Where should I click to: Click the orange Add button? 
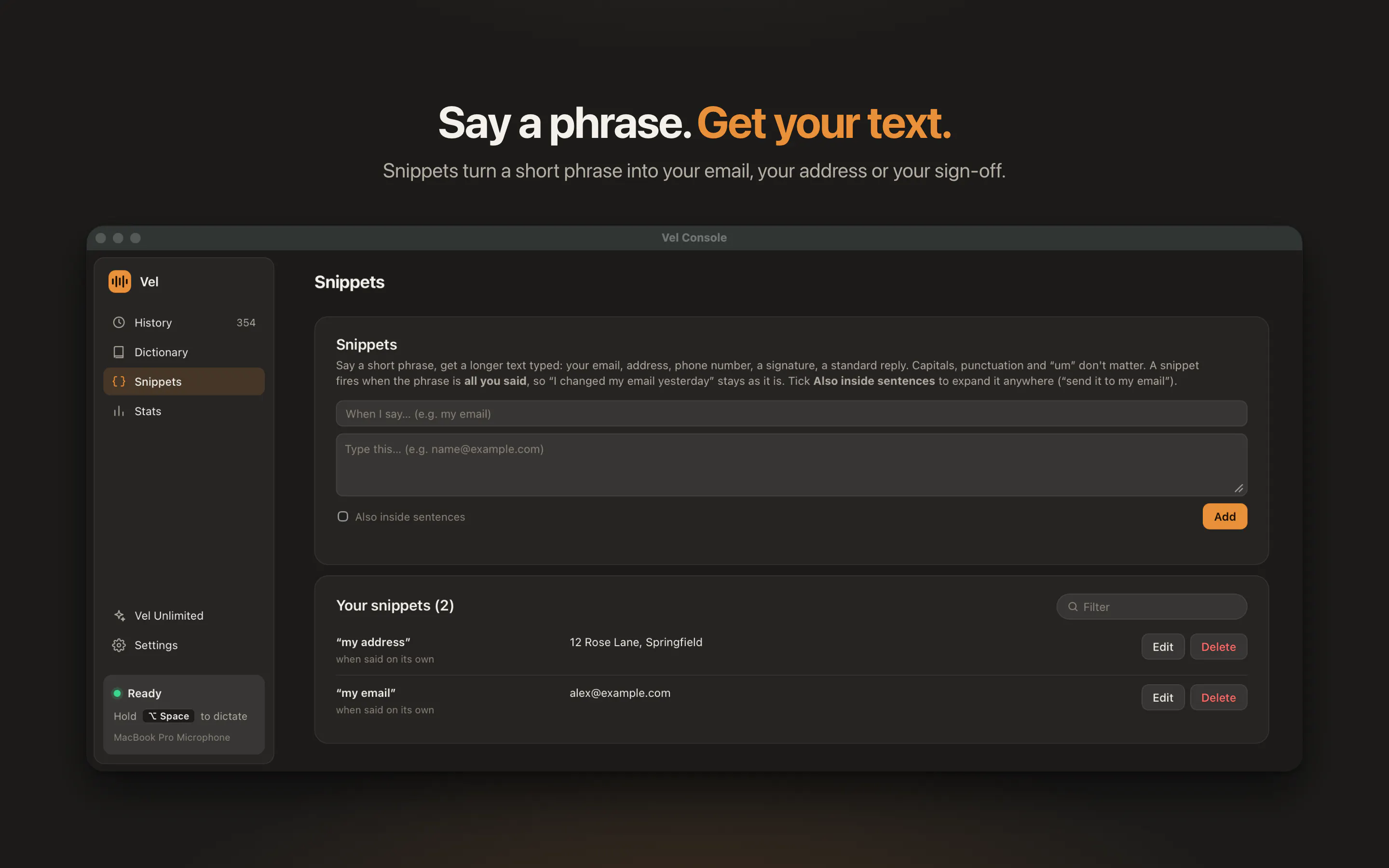(1224, 516)
